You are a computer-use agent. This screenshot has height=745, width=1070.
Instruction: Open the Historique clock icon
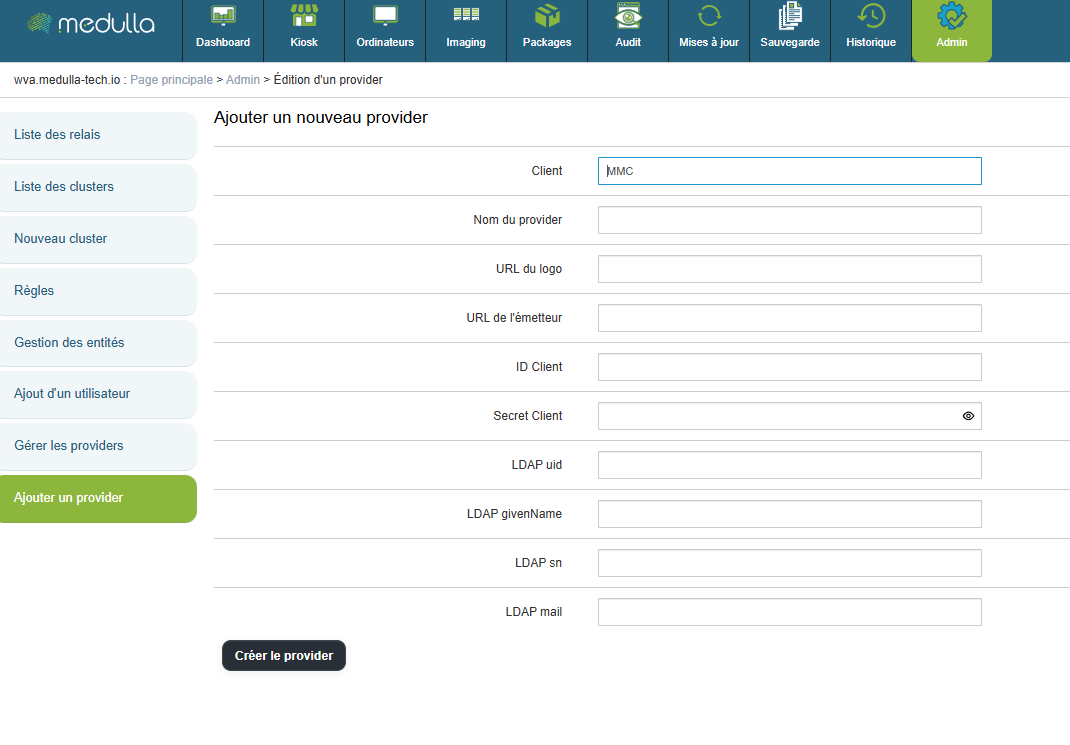coord(871,17)
